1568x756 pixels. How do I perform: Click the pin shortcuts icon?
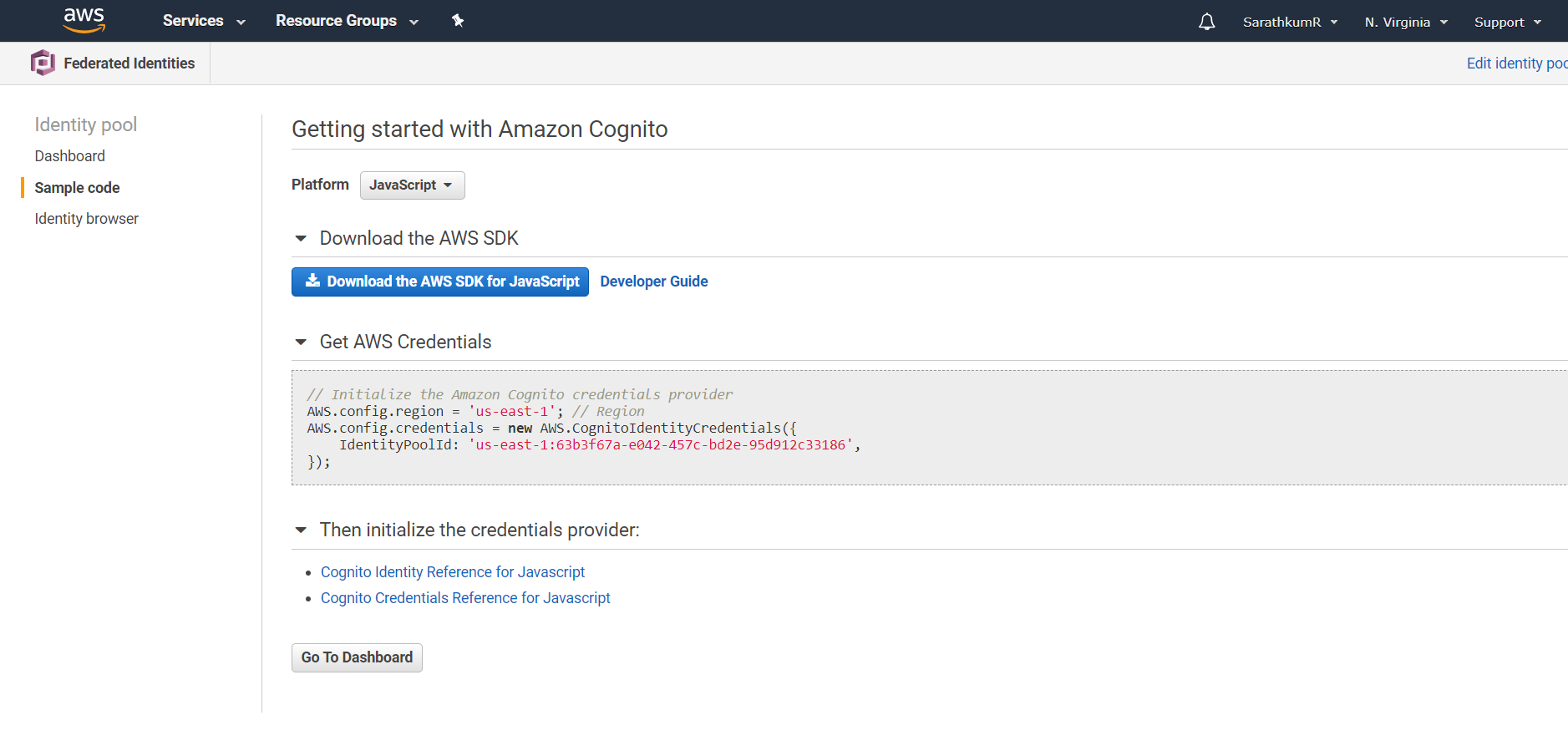tap(458, 21)
